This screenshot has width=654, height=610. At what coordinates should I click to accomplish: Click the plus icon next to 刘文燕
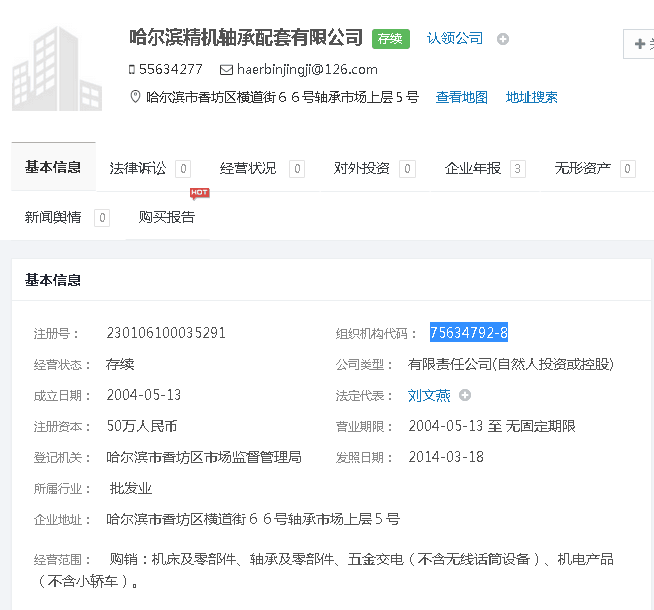click(x=465, y=395)
